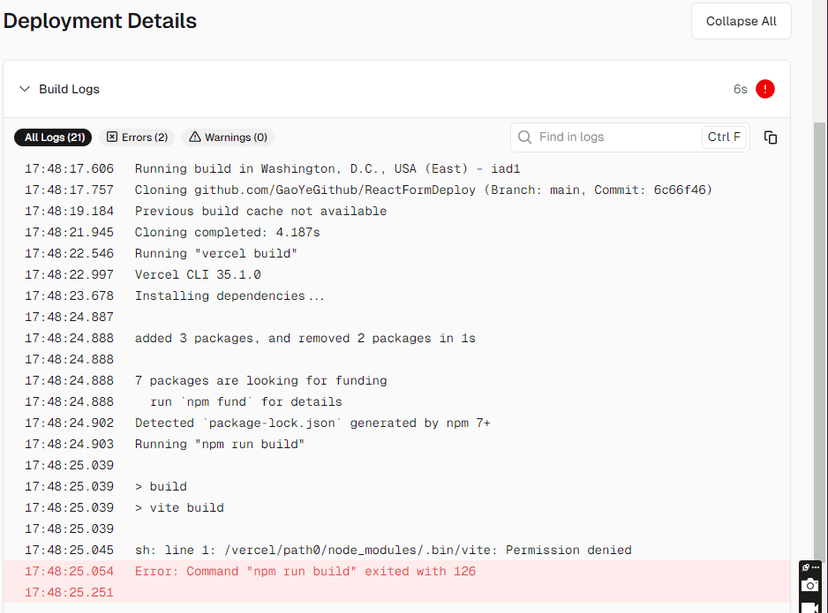Open the three-dots menu on the capture widget

817,567
